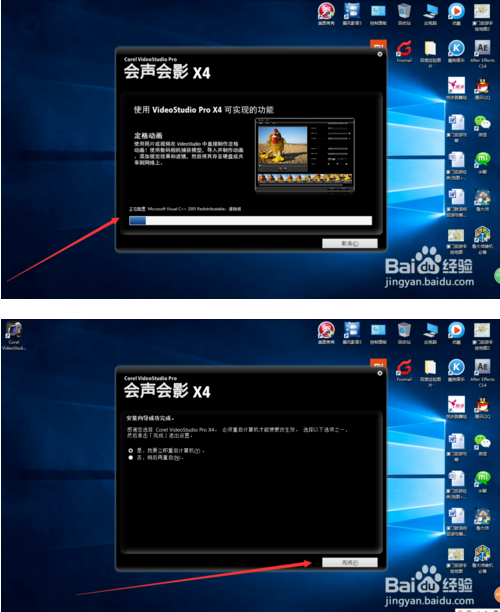Open the green MiTalk icon beside the progress dialog
This screenshot has height=612, width=500.
[482, 163]
